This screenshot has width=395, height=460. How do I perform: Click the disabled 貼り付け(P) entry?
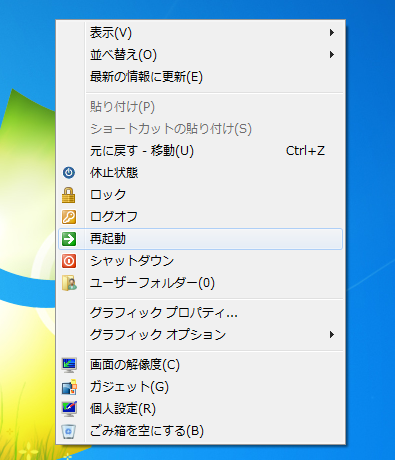pos(200,107)
